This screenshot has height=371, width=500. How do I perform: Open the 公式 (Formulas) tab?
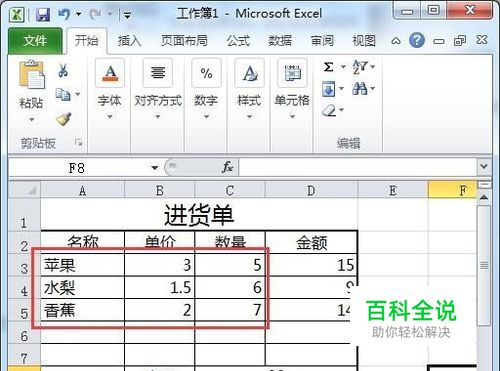tap(238, 41)
